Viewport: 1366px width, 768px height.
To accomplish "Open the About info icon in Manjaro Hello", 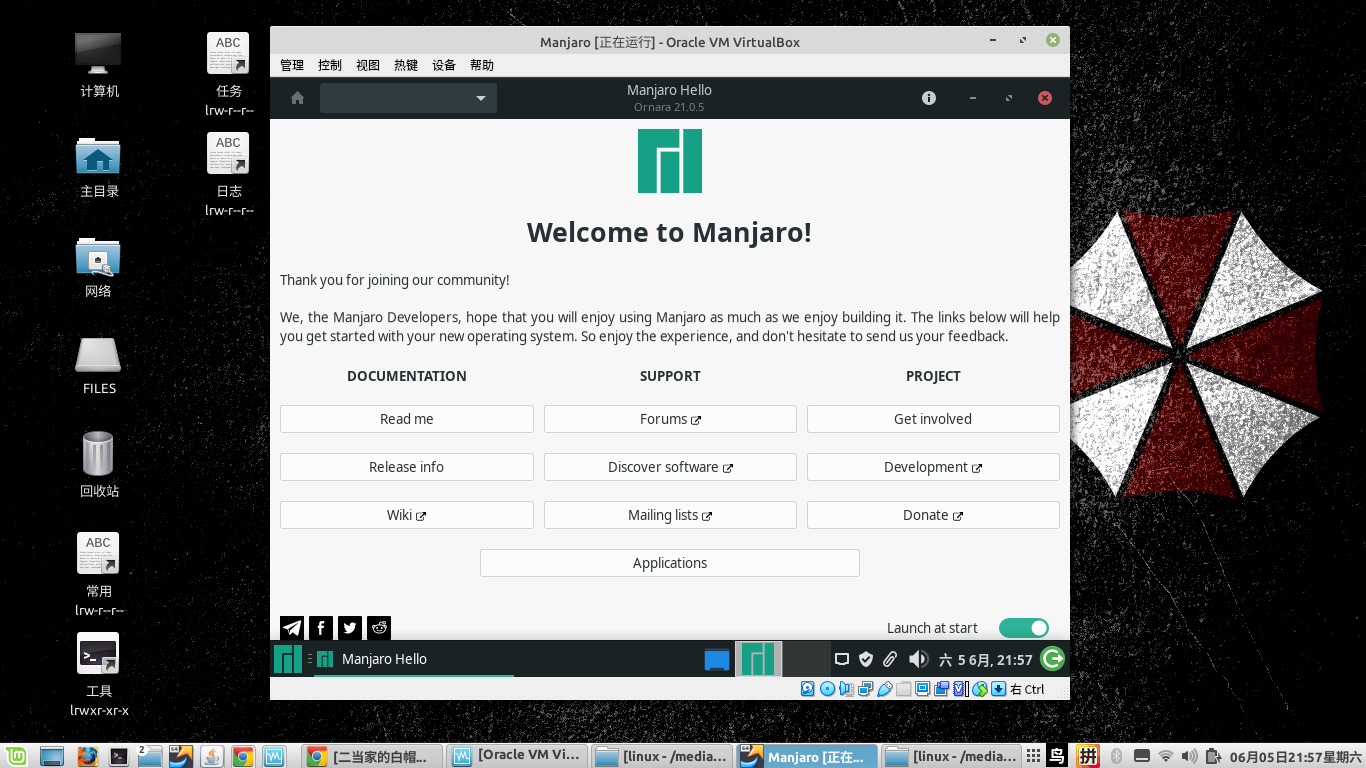I will click(929, 98).
